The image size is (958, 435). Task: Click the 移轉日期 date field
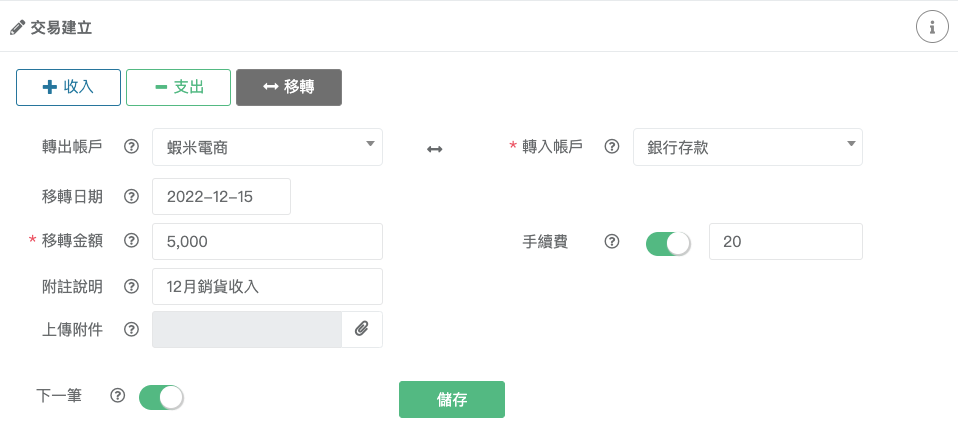(x=221, y=196)
